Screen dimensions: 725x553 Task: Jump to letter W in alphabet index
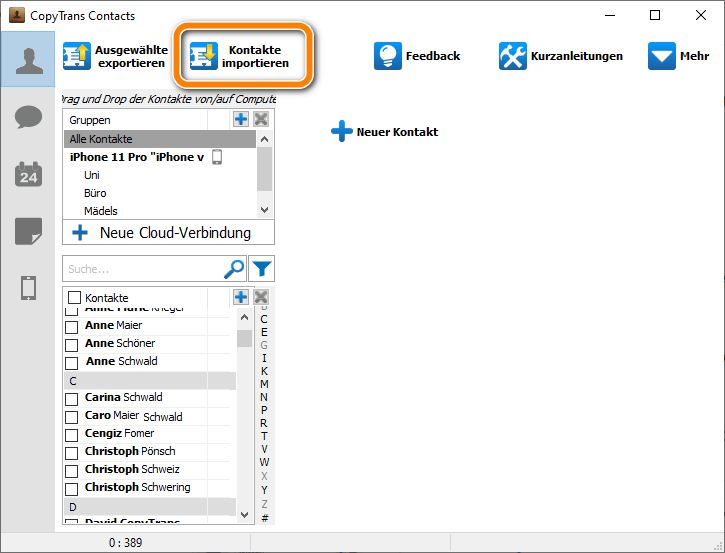coord(264,462)
